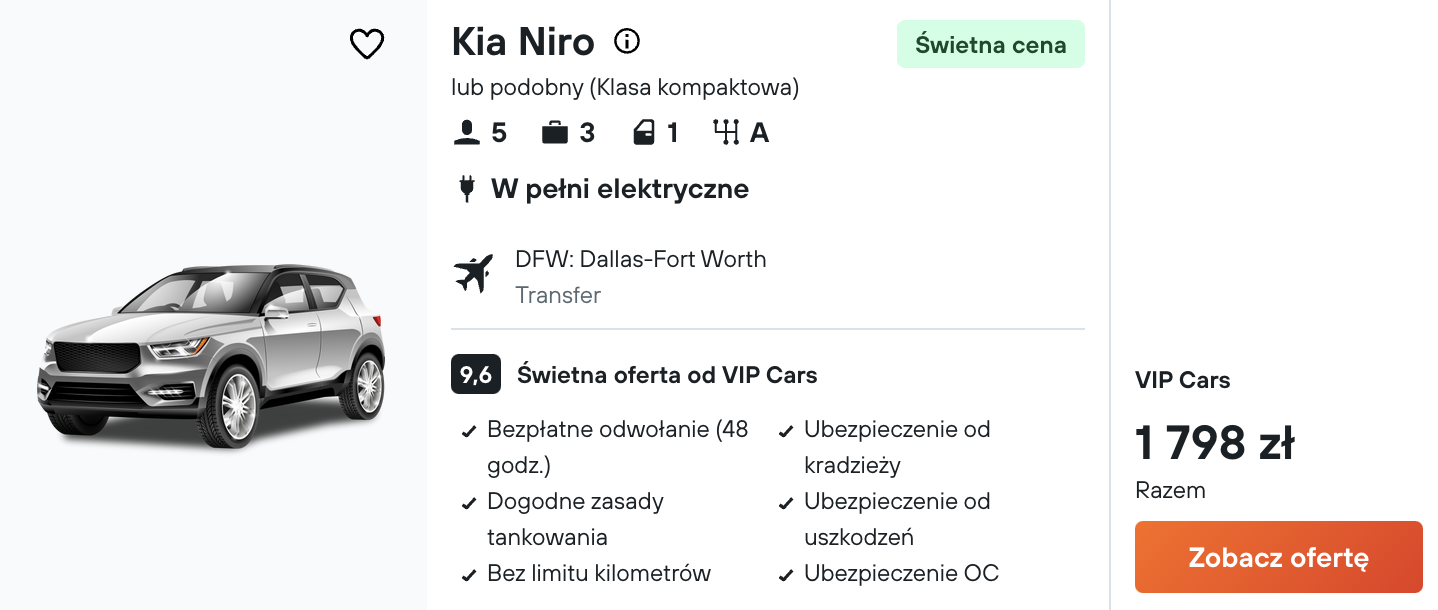Screen dimensions: 1438x610
Task: Click the Zobacz ofertę button
Action: (1278, 557)
